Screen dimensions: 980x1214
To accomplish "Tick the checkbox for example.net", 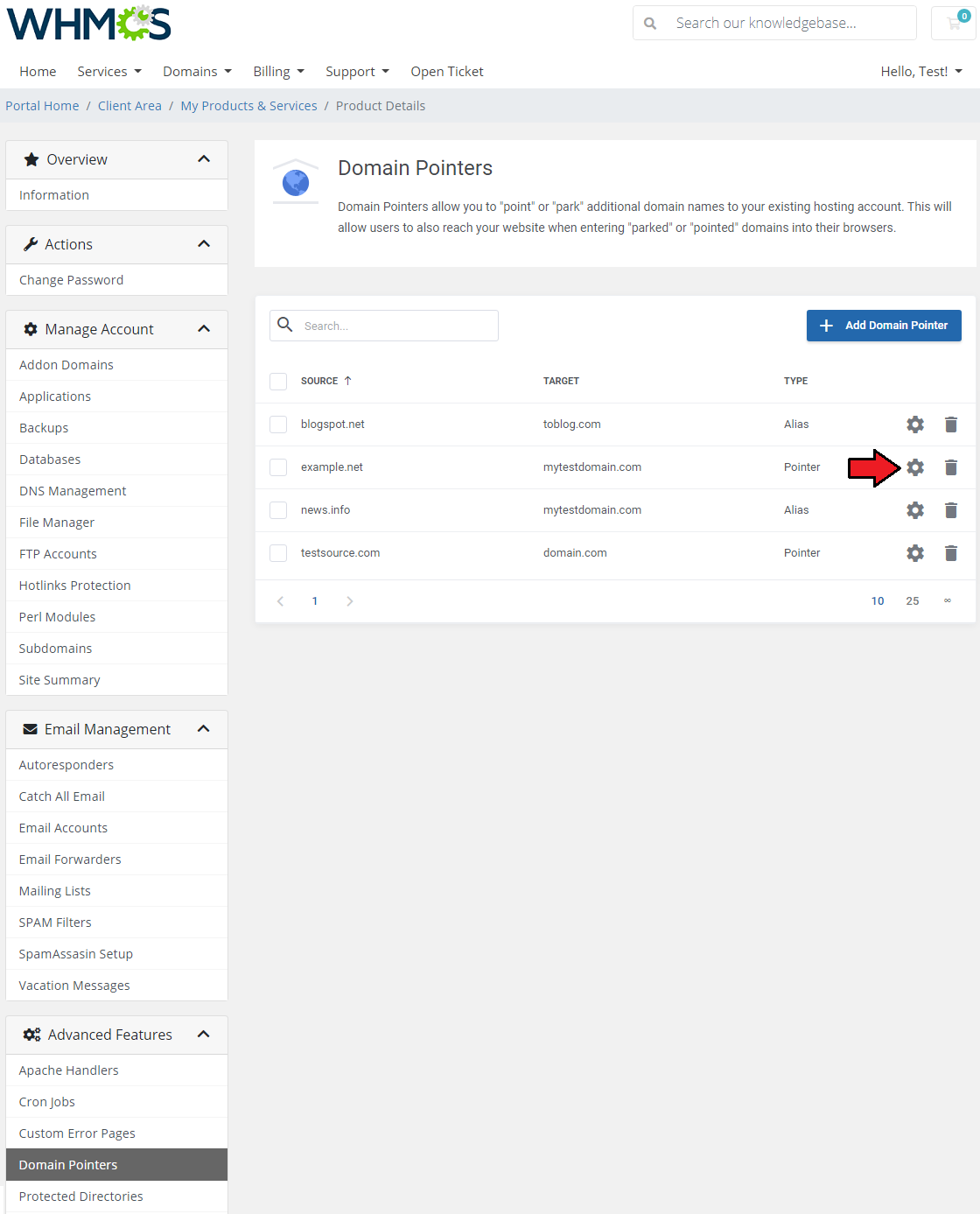I will tap(278, 467).
